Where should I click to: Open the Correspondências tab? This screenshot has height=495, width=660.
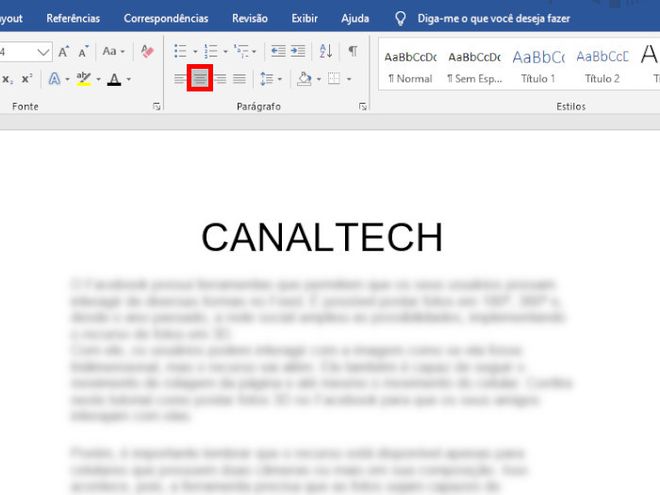(x=166, y=19)
